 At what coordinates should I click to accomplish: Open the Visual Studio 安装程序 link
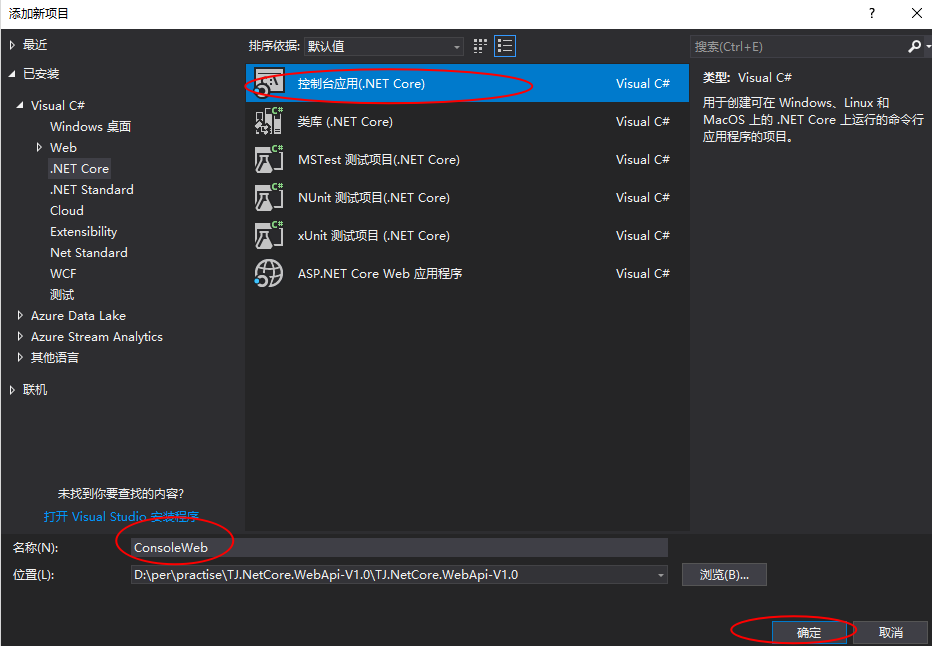pos(121,516)
